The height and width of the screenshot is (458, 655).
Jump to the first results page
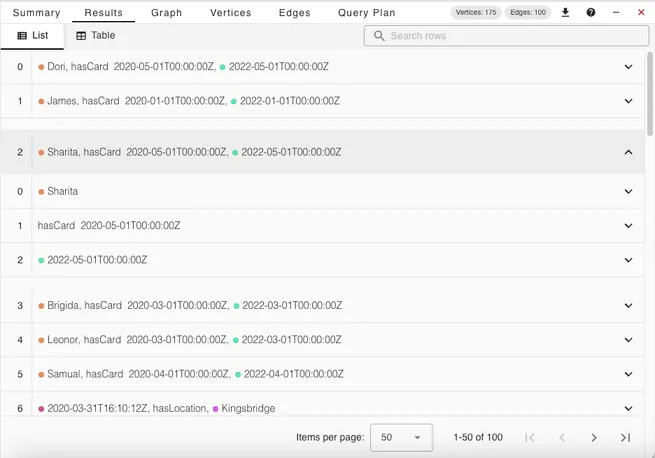pos(530,438)
